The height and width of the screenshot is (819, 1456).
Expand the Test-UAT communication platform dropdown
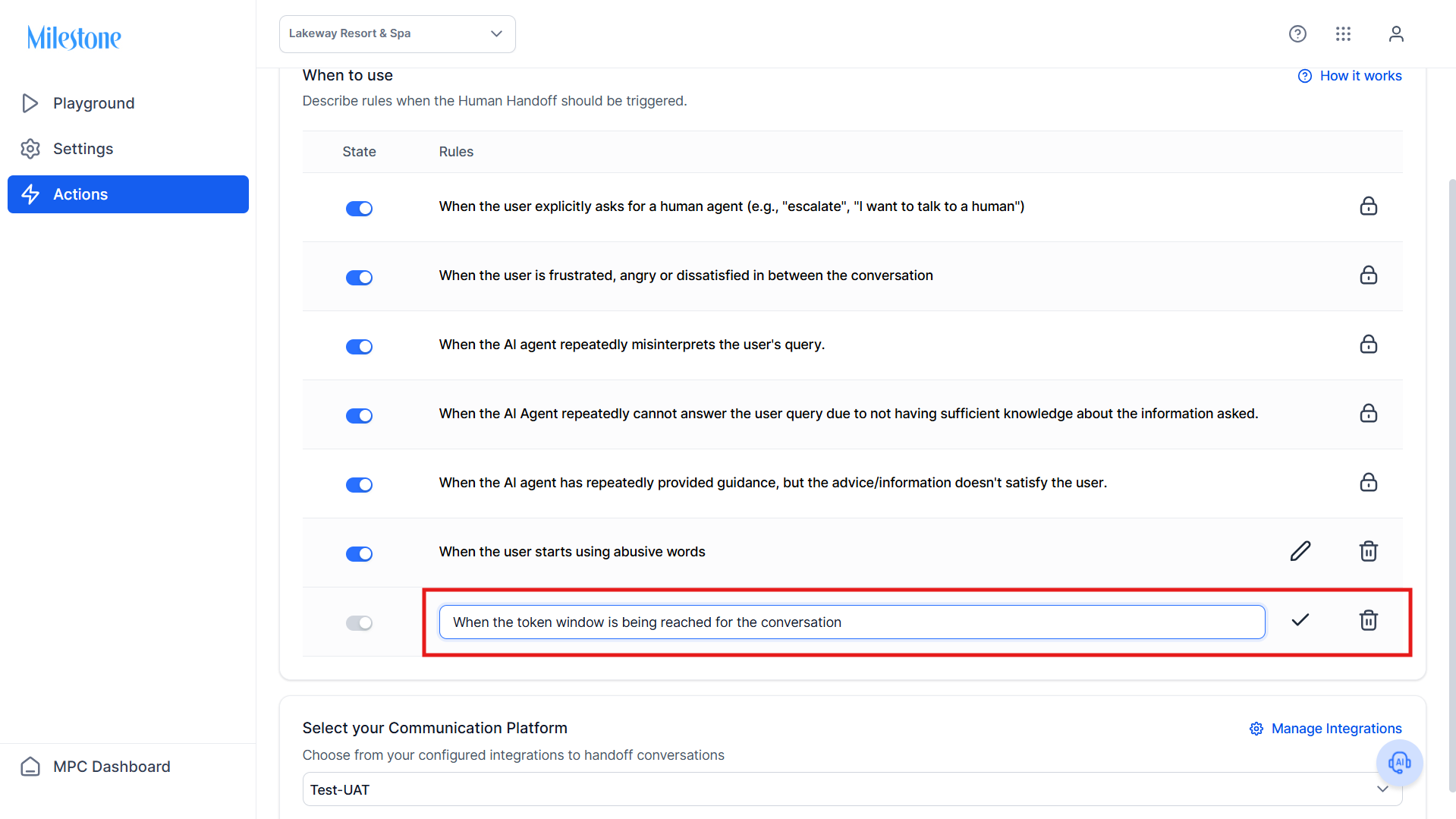[852, 789]
